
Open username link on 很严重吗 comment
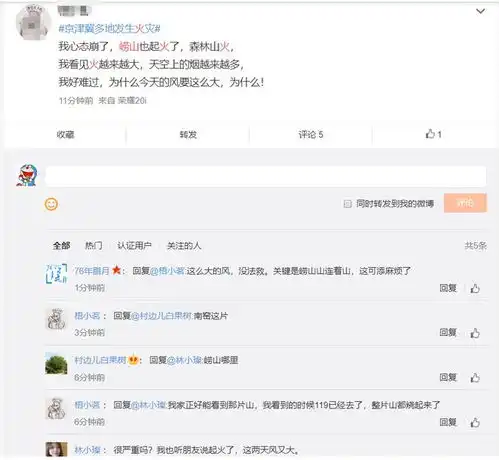click(87, 450)
